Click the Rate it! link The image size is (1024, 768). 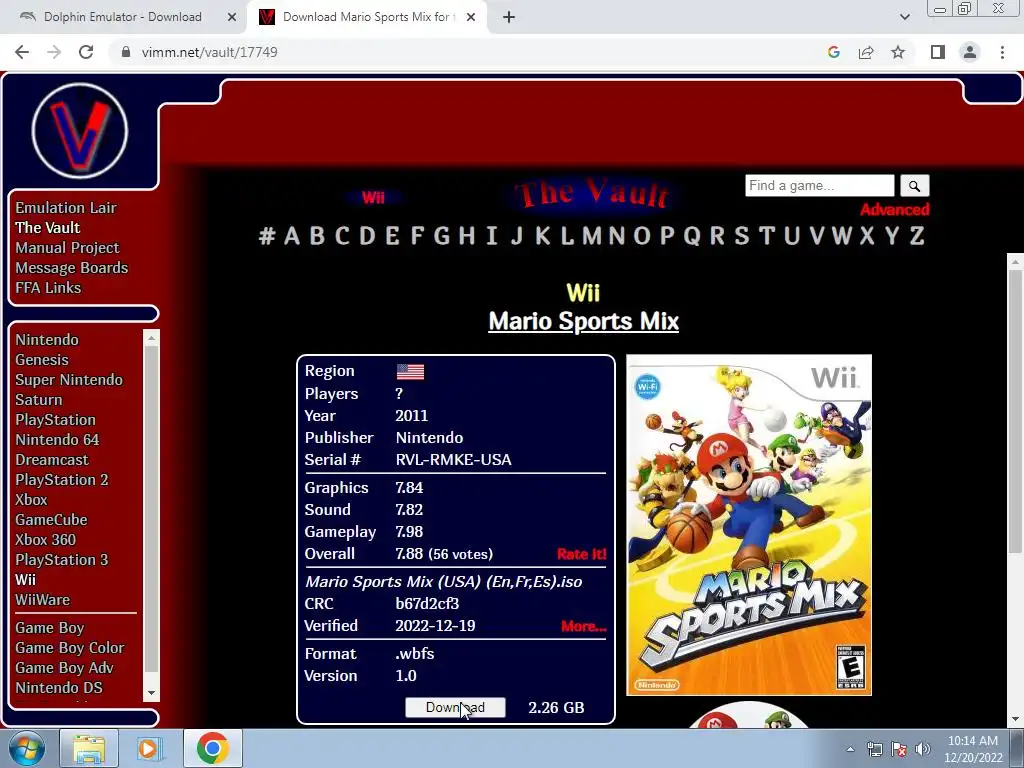(582, 554)
